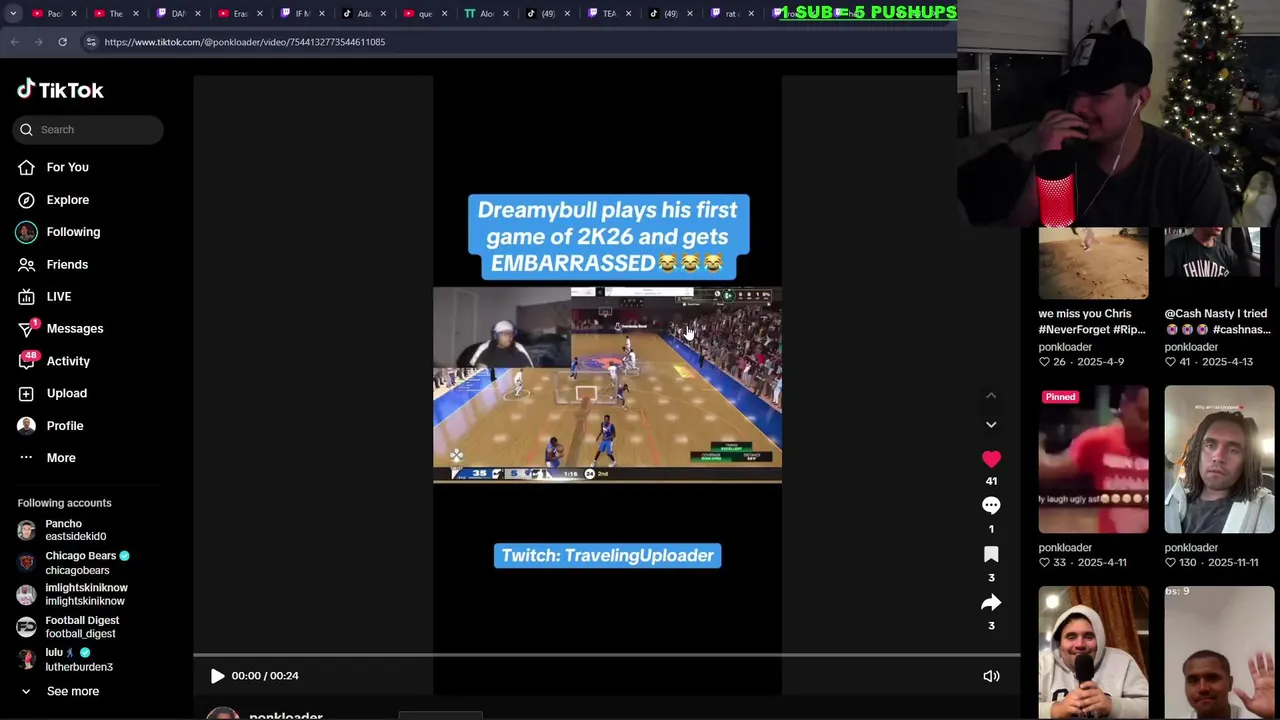Click the browser back arrow
The width and height of the screenshot is (1280, 720).
click(x=14, y=42)
